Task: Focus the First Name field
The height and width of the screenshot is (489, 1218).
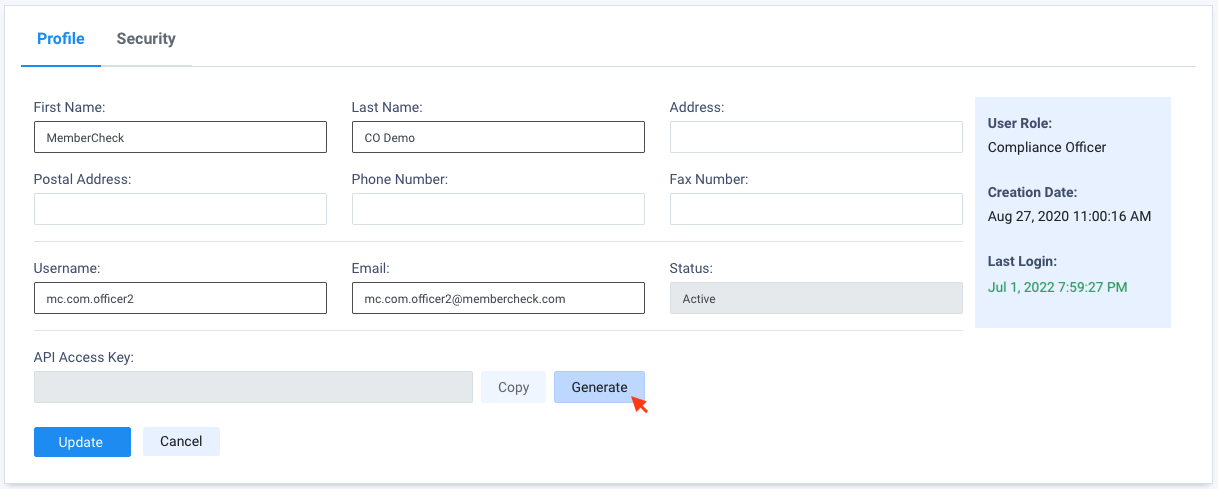Action: point(180,137)
